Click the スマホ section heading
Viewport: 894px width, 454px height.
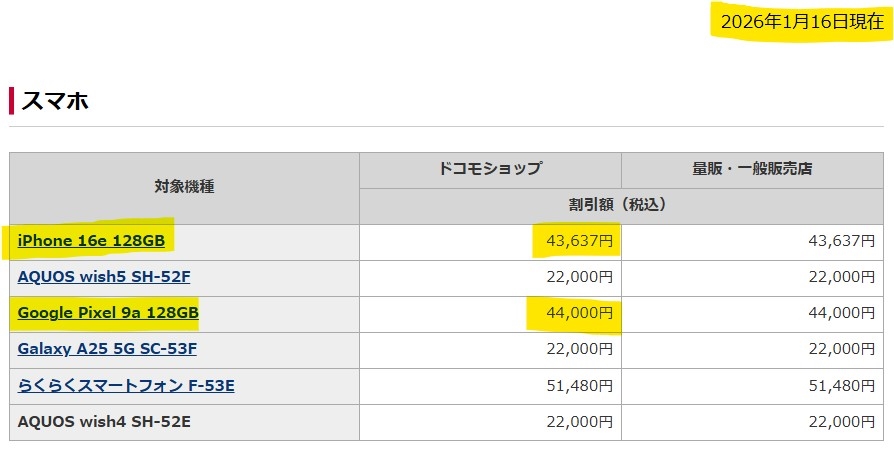(55, 101)
